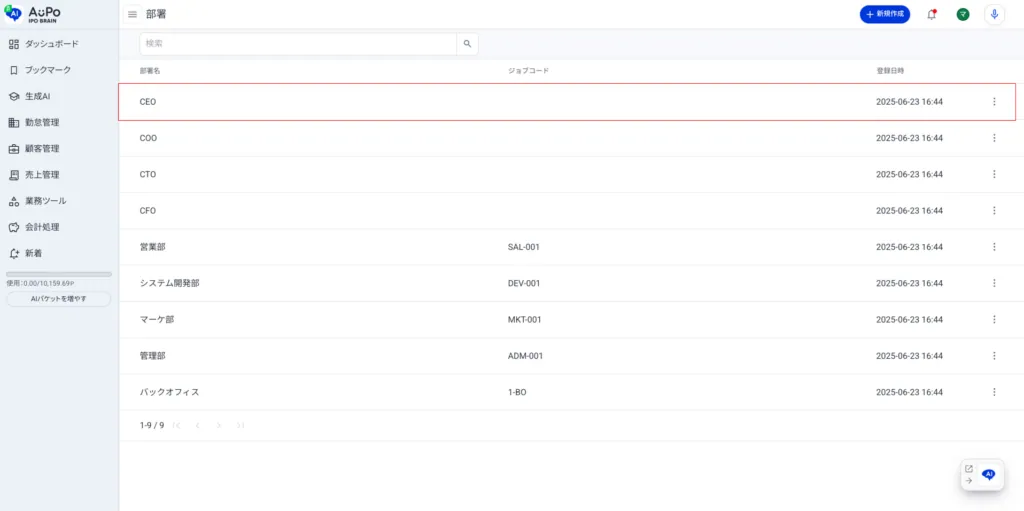The image size is (1024, 511).
Task: Click the search magnifier icon
Action: [x=467, y=44]
